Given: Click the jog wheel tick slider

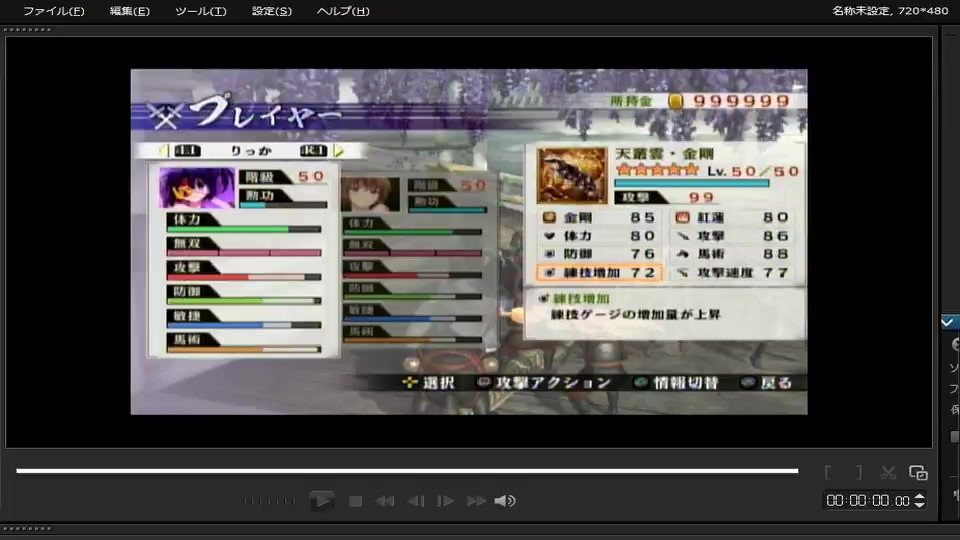Looking at the screenshot, I should point(269,501).
